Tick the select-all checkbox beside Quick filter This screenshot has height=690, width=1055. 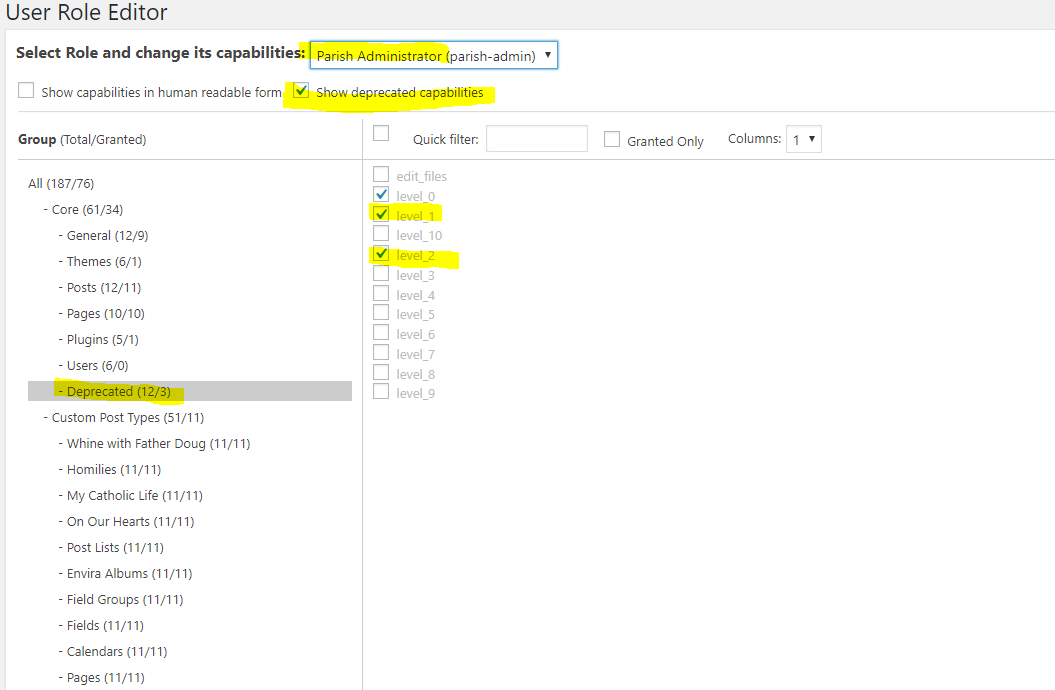[x=381, y=134]
